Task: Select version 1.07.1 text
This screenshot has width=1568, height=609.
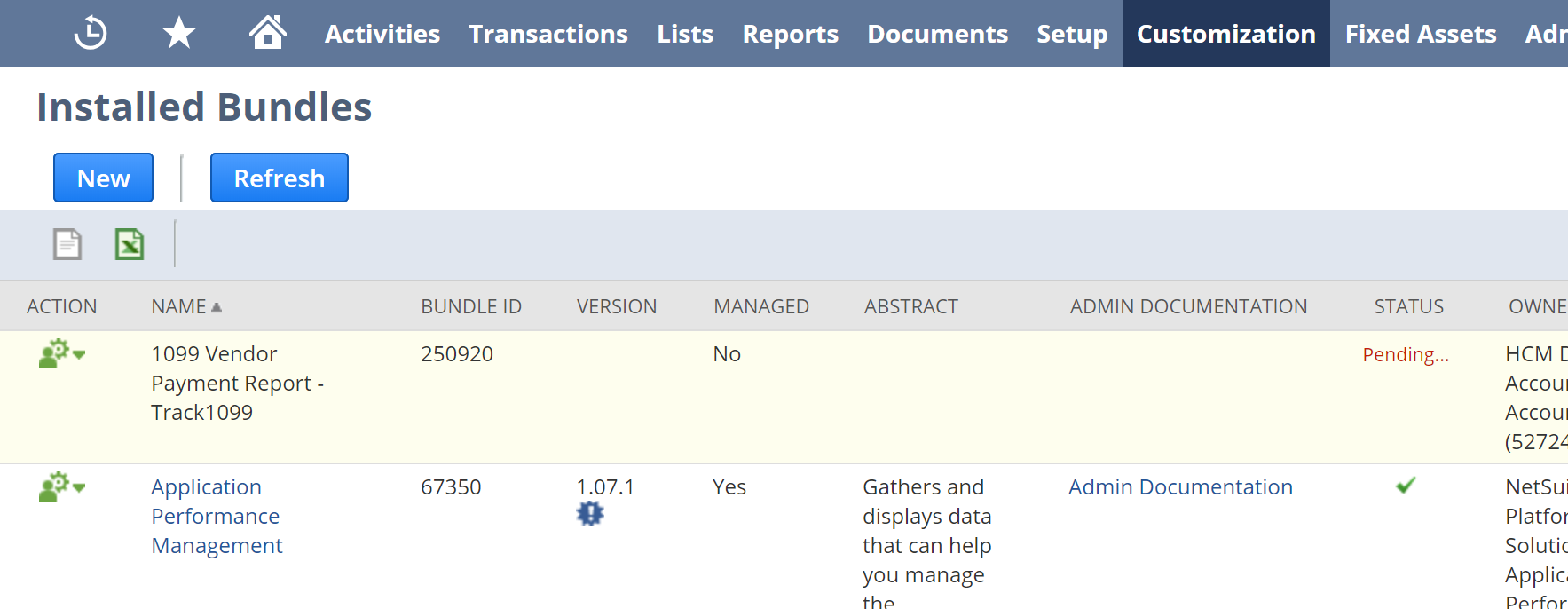Action: tap(605, 486)
